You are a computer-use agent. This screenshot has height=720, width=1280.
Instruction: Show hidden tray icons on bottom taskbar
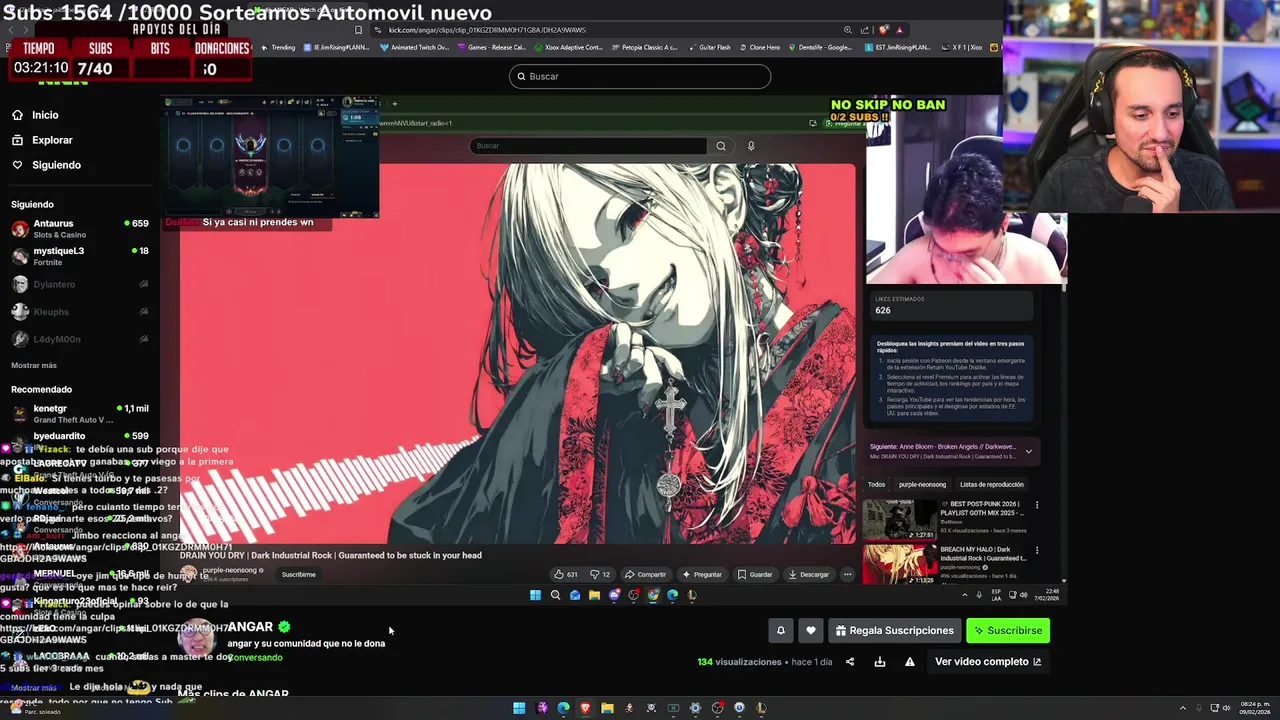click(1183, 708)
